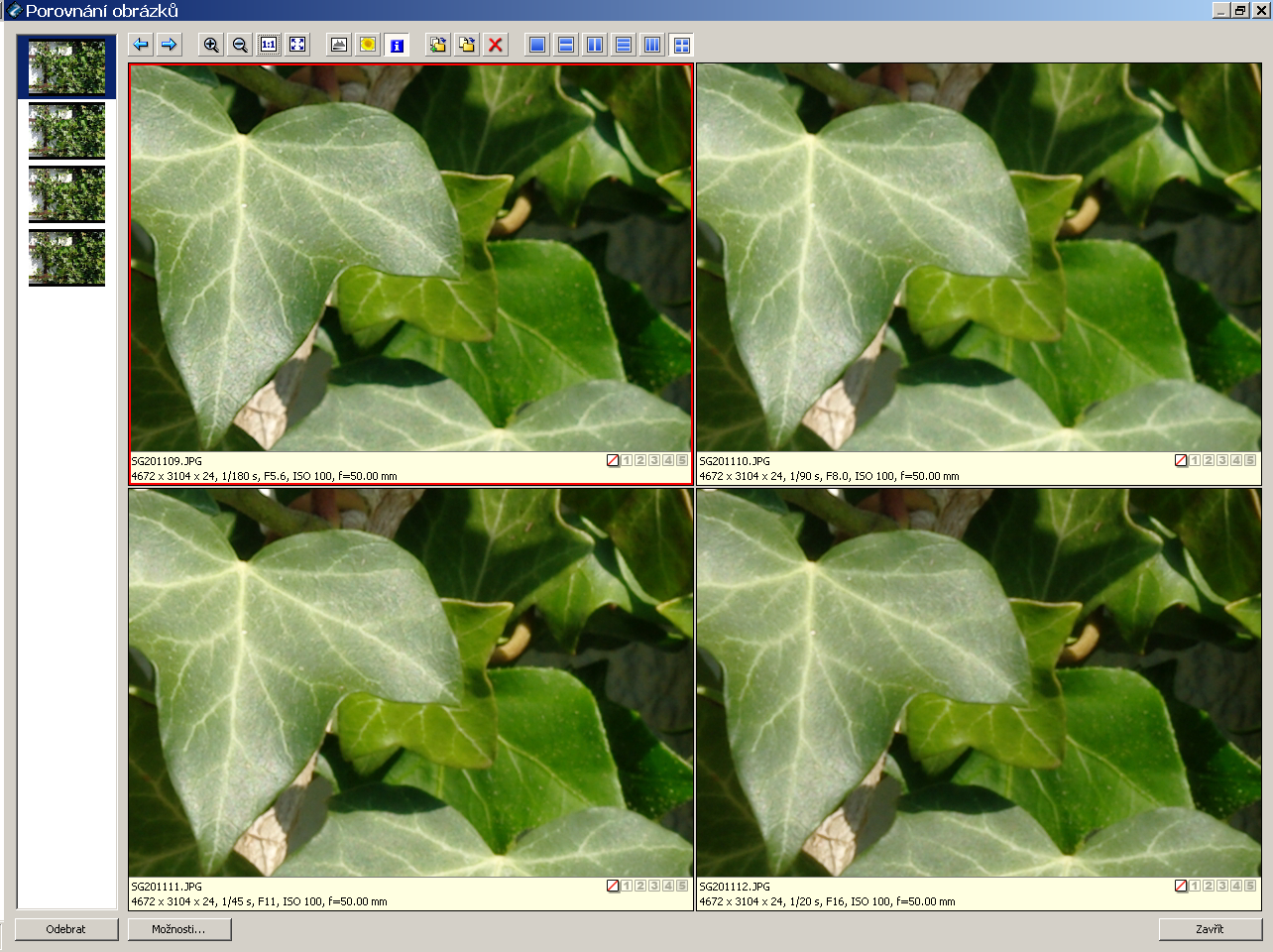Click the red X delete icon
The image size is (1273, 952).
496,45
